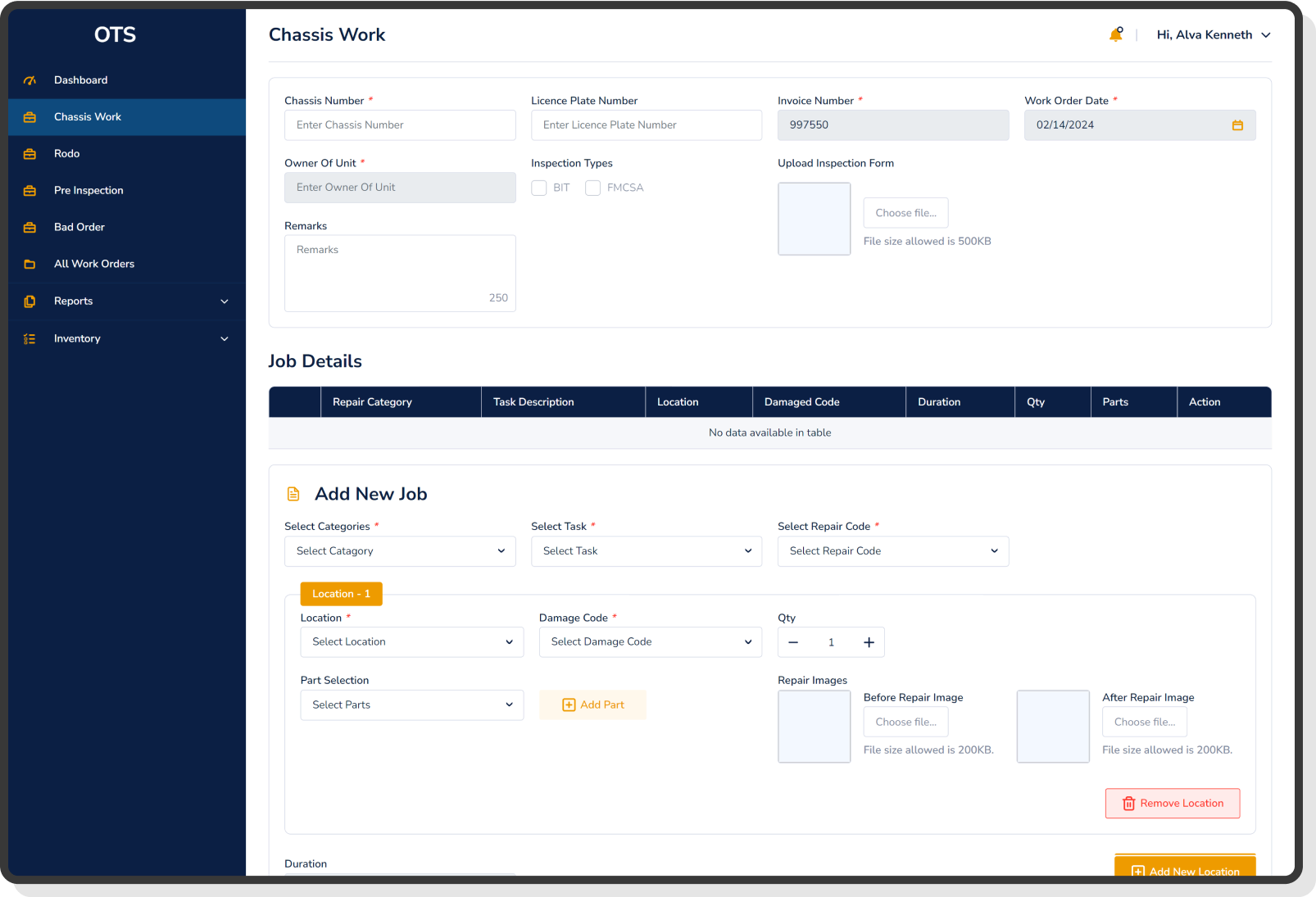Image resolution: width=1316 pixels, height=897 pixels.
Task: Switch to Chassis Work in the sidebar
Action: pos(87,116)
